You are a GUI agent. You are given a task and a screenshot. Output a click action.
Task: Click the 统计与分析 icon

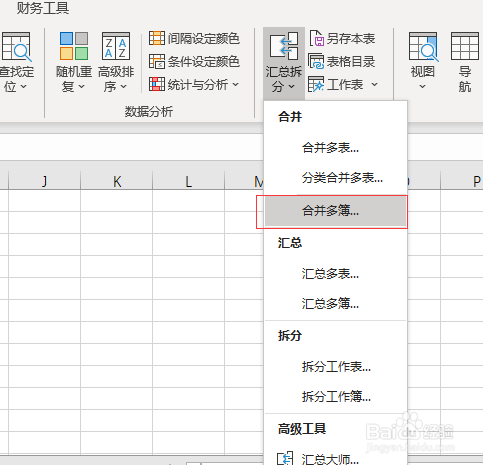(x=157, y=84)
